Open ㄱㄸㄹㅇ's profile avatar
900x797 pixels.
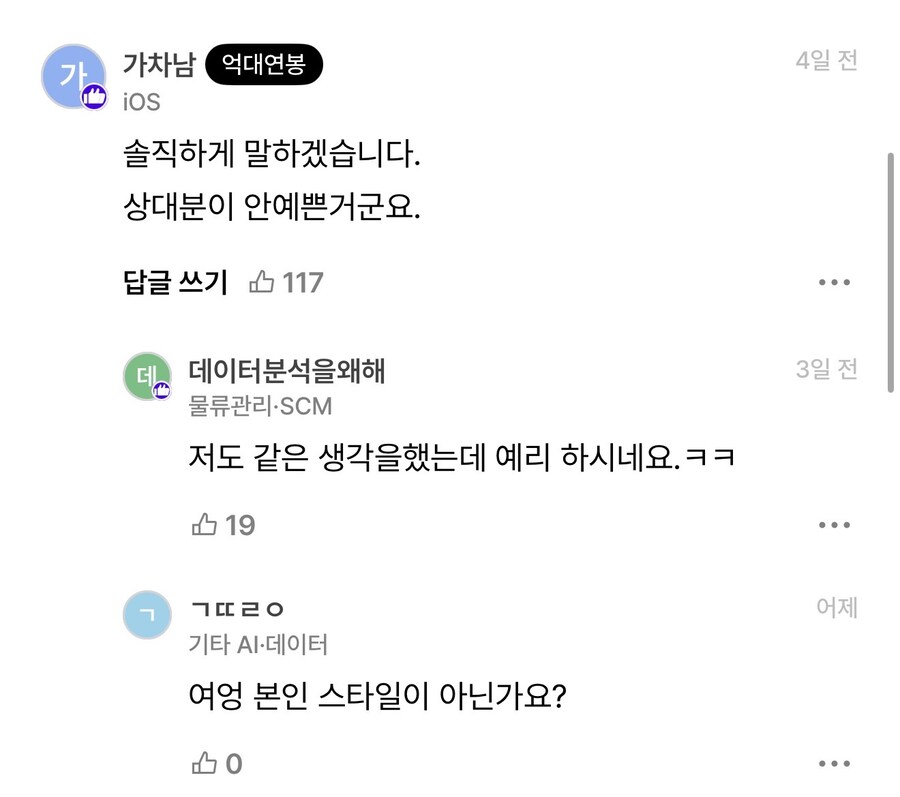pos(147,616)
